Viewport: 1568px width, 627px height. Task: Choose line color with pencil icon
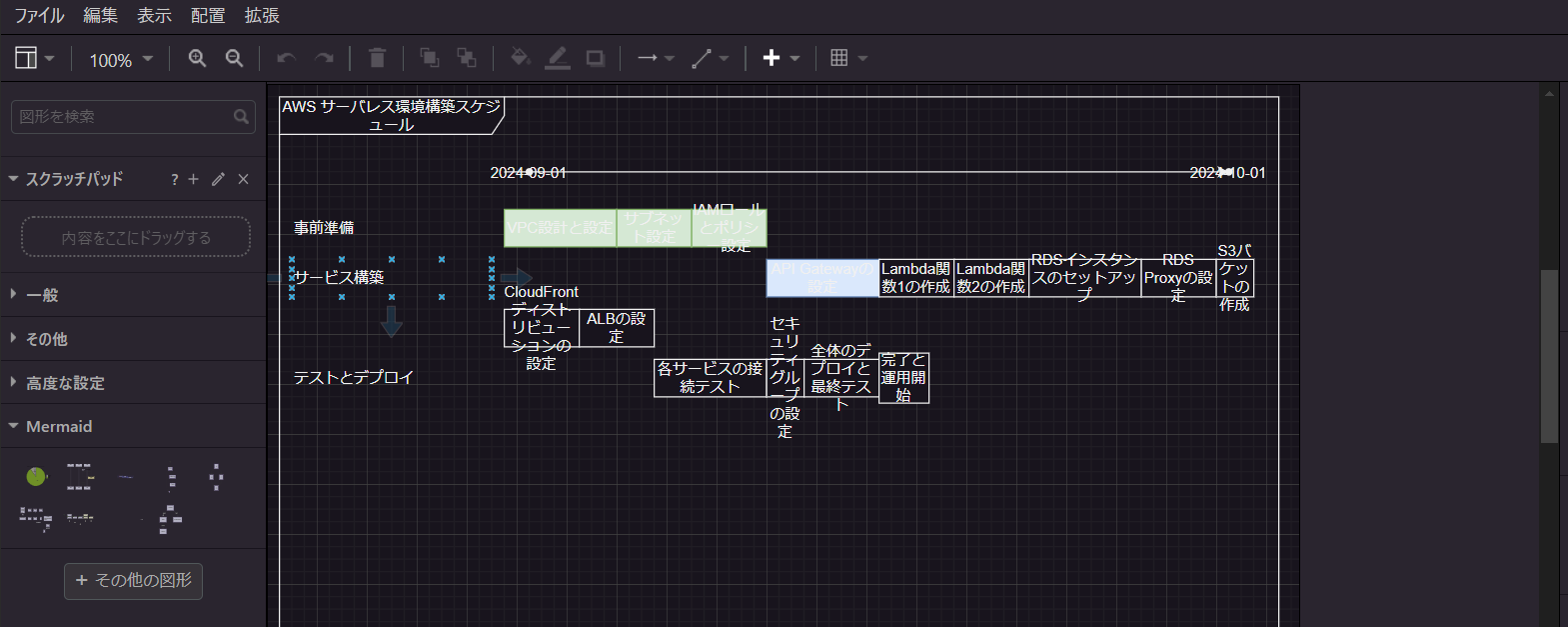pyautogui.click(x=558, y=58)
